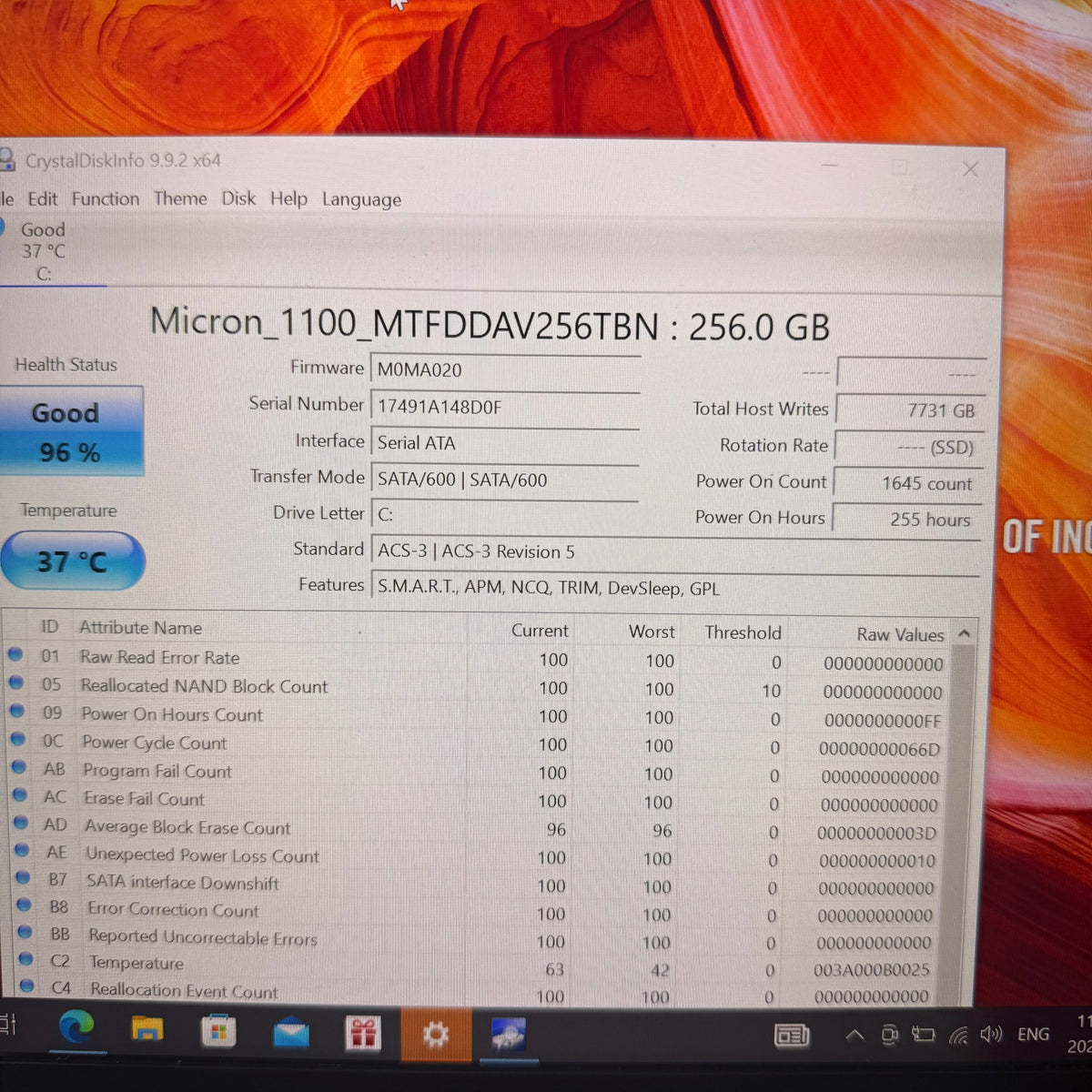Screen dimensions: 1092x1092
Task: Show hidden tray icons with the chevron
Action: coord(854,1035)
